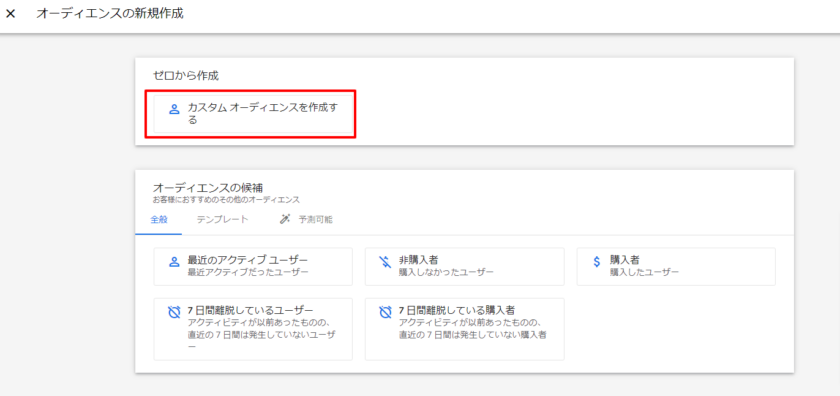Click the crossed-out dollar icon for 非購入者
Screen dimensions: 840x396
[385, 262]
